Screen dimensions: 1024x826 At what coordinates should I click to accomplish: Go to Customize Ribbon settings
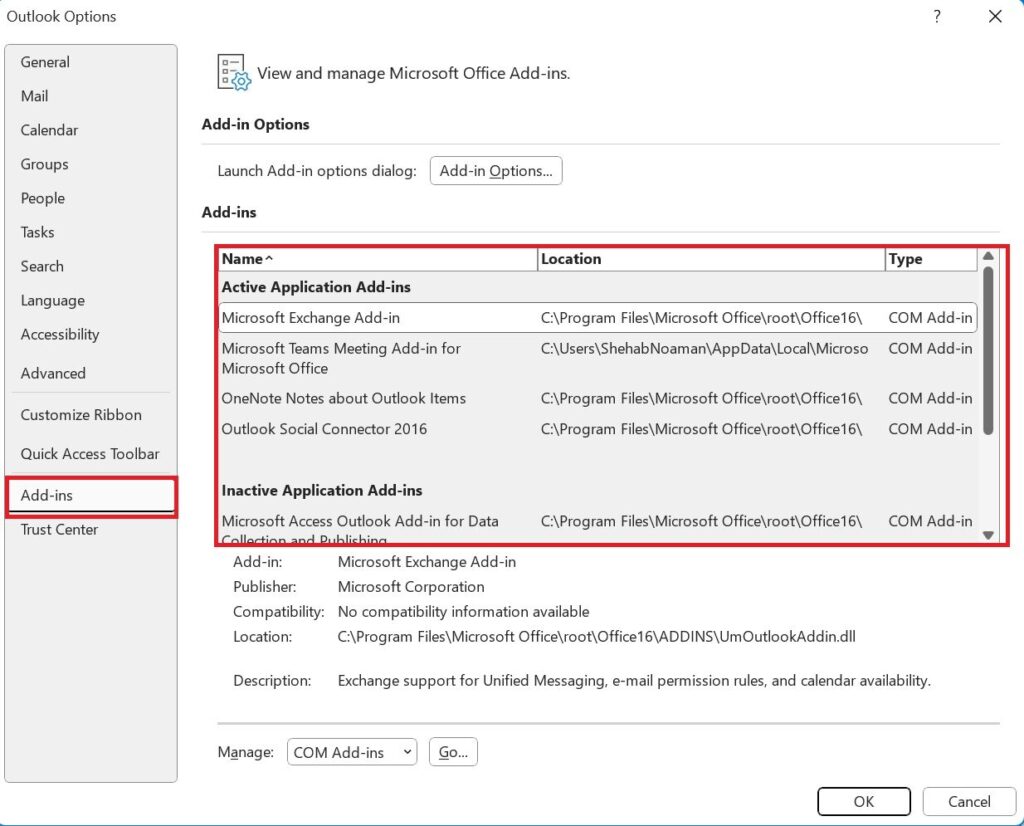(81, 415)
